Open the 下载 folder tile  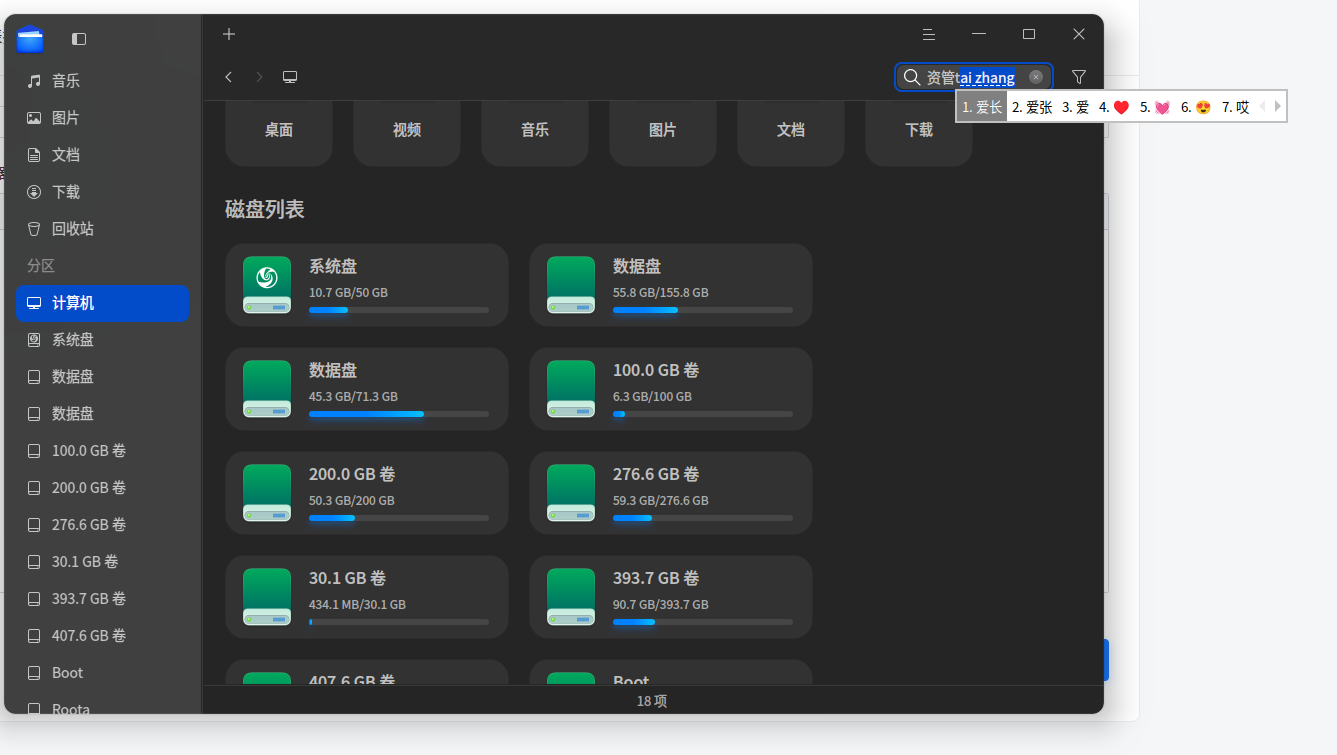point(919,132)
